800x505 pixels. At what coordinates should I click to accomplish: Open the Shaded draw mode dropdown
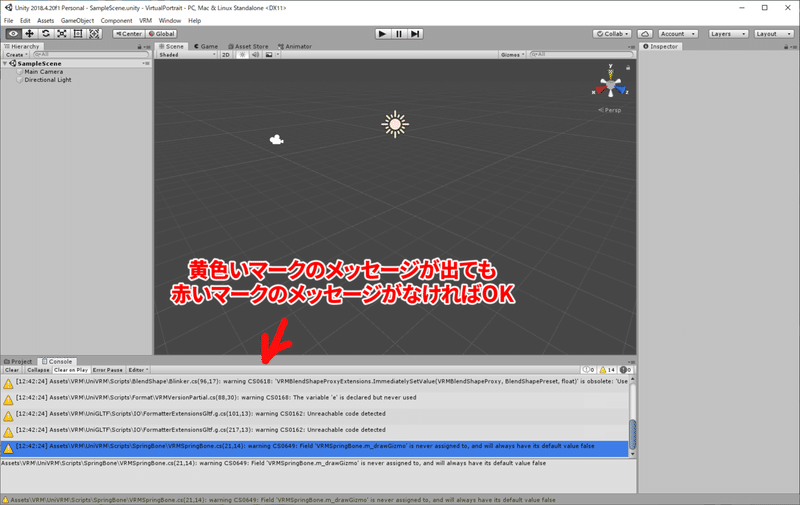pyautogui.click(x=186, y=55)
